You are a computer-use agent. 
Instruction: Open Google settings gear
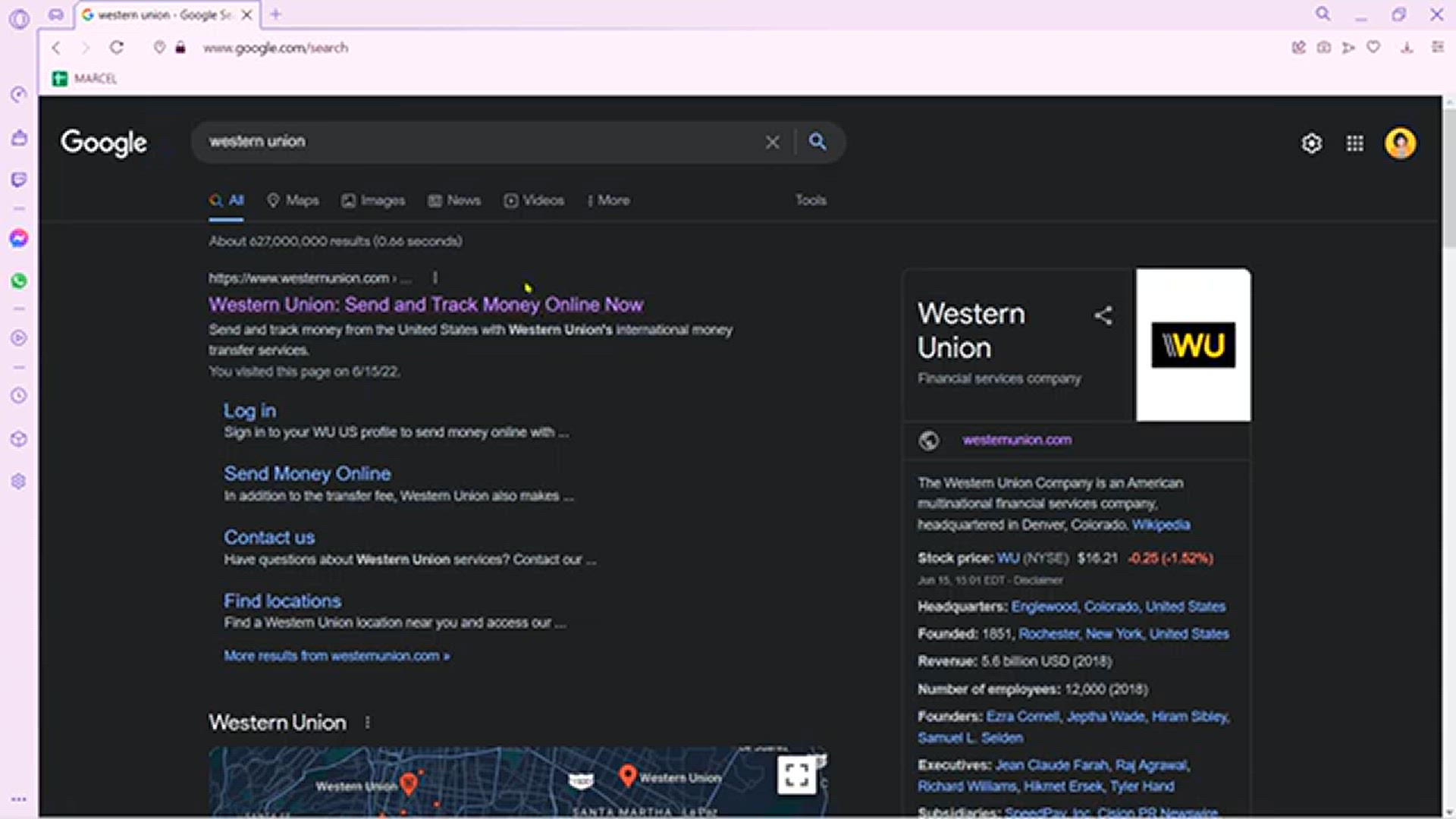point(1311,143)
